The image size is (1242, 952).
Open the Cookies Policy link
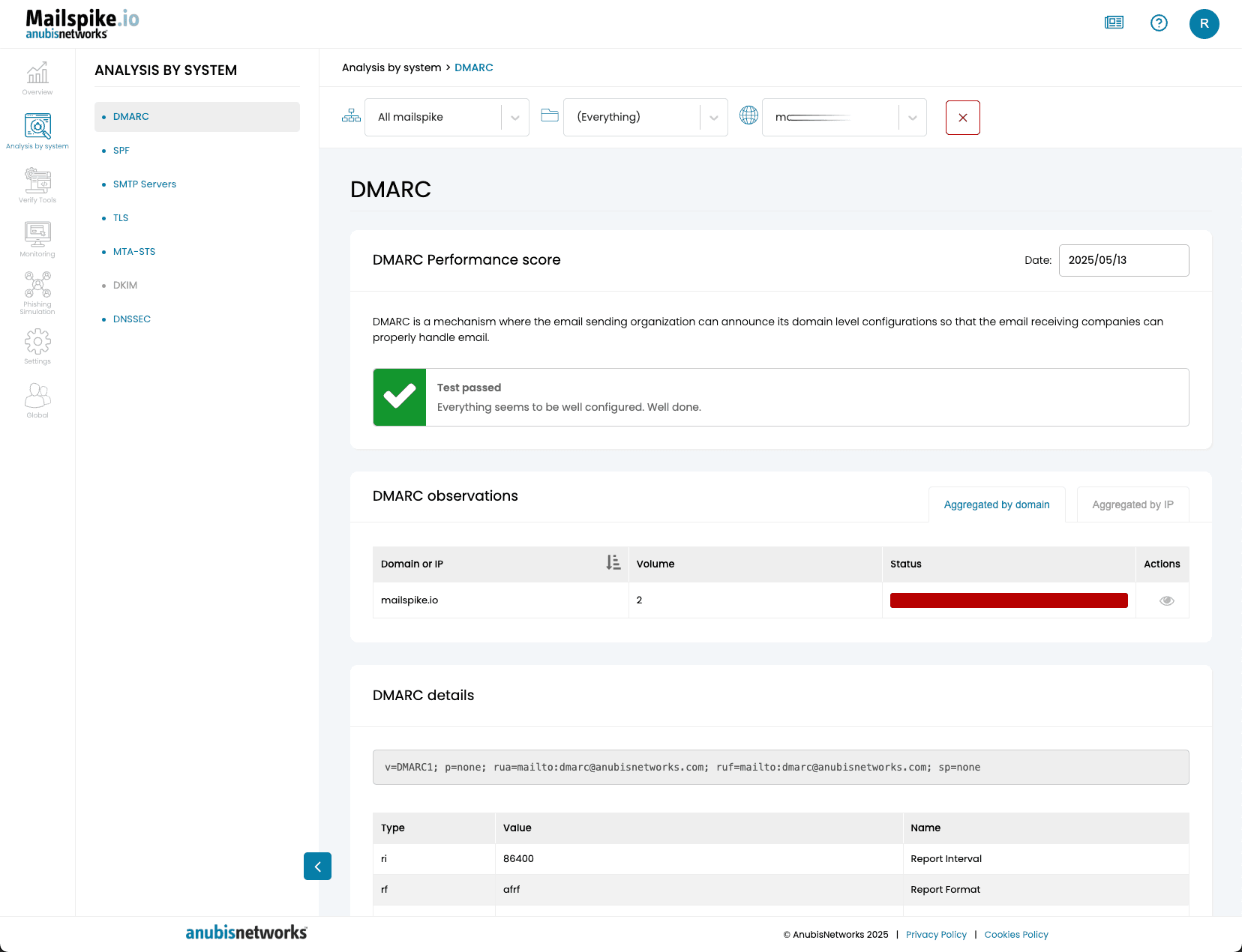[x=1016, y=935]
